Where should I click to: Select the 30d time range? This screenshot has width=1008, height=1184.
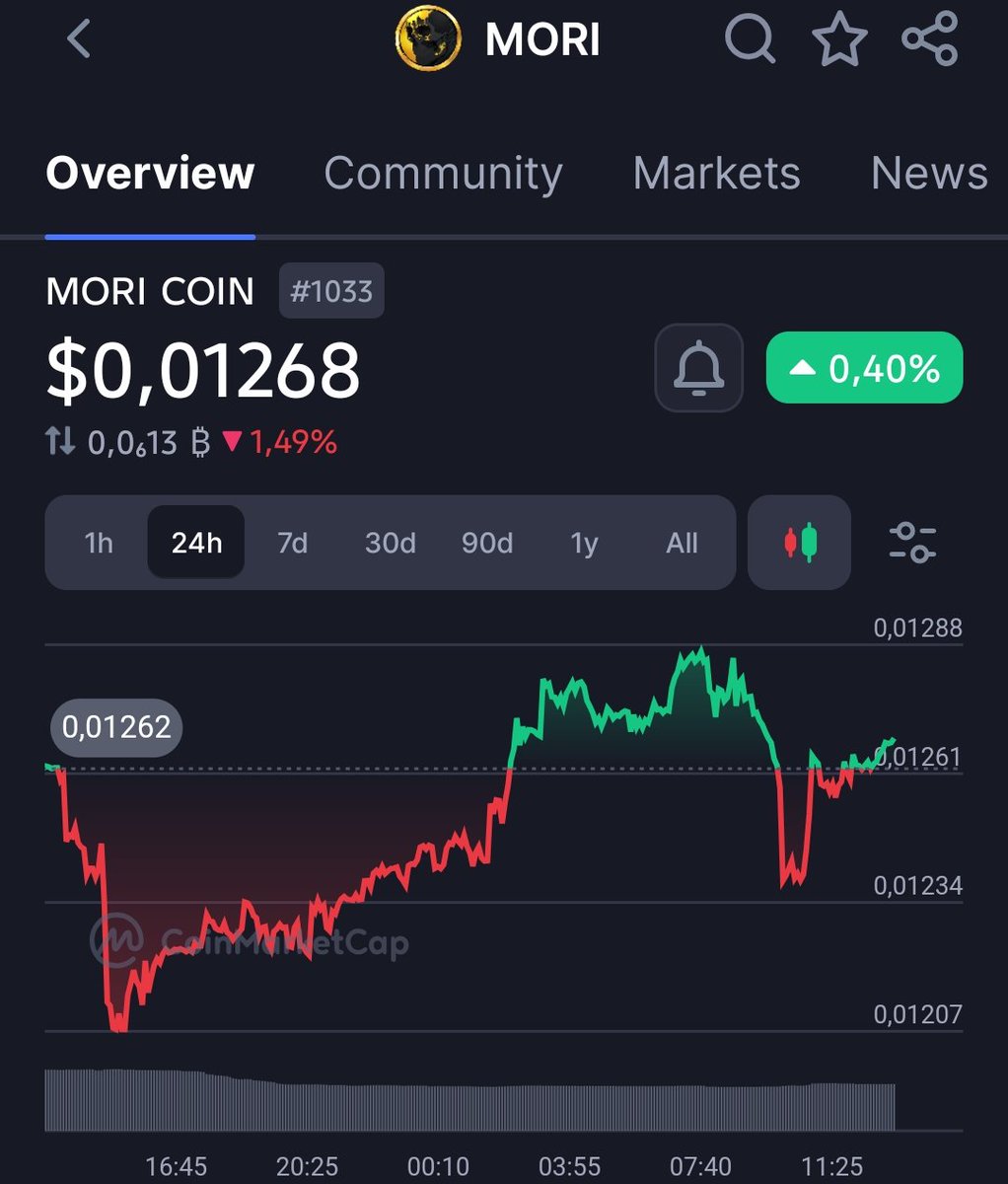click(x=391, y=543)
